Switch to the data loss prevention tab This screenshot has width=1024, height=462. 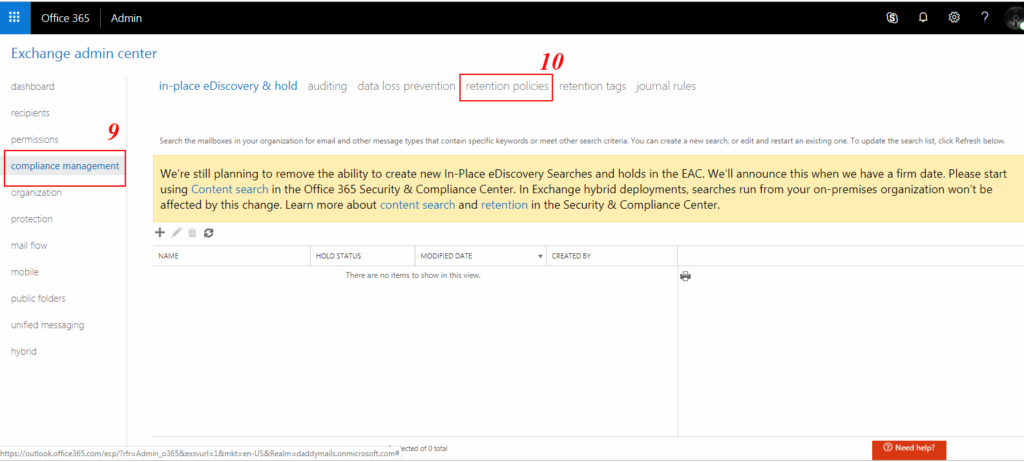point(406,86)
